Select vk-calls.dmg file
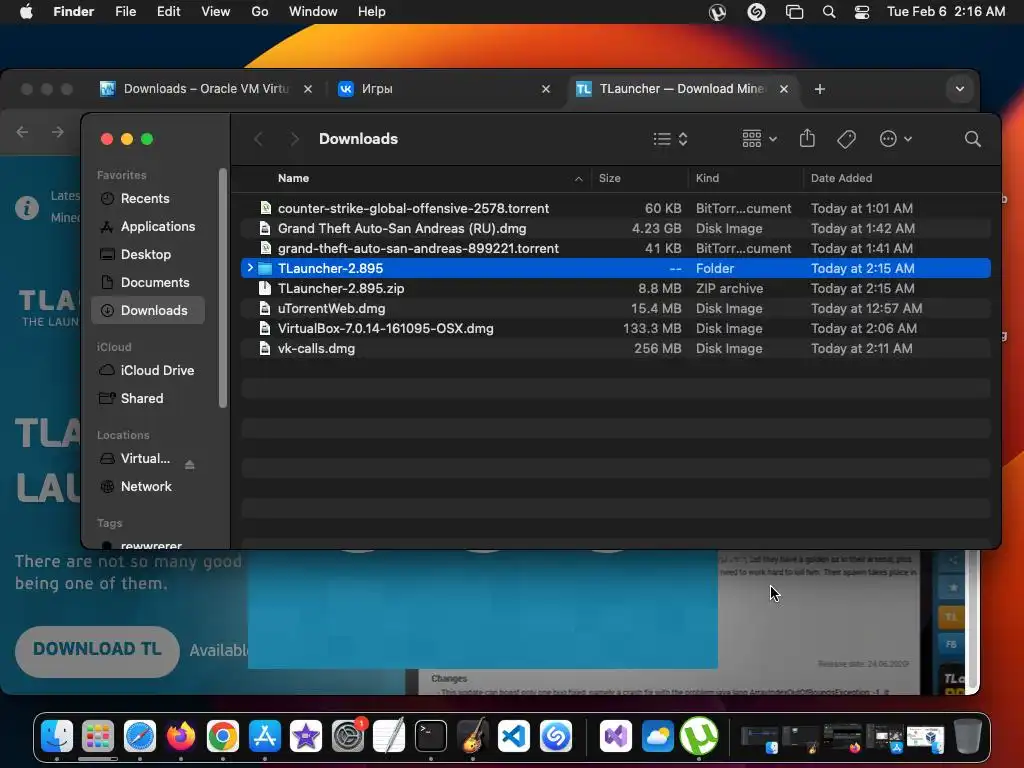 coord(616,348)
